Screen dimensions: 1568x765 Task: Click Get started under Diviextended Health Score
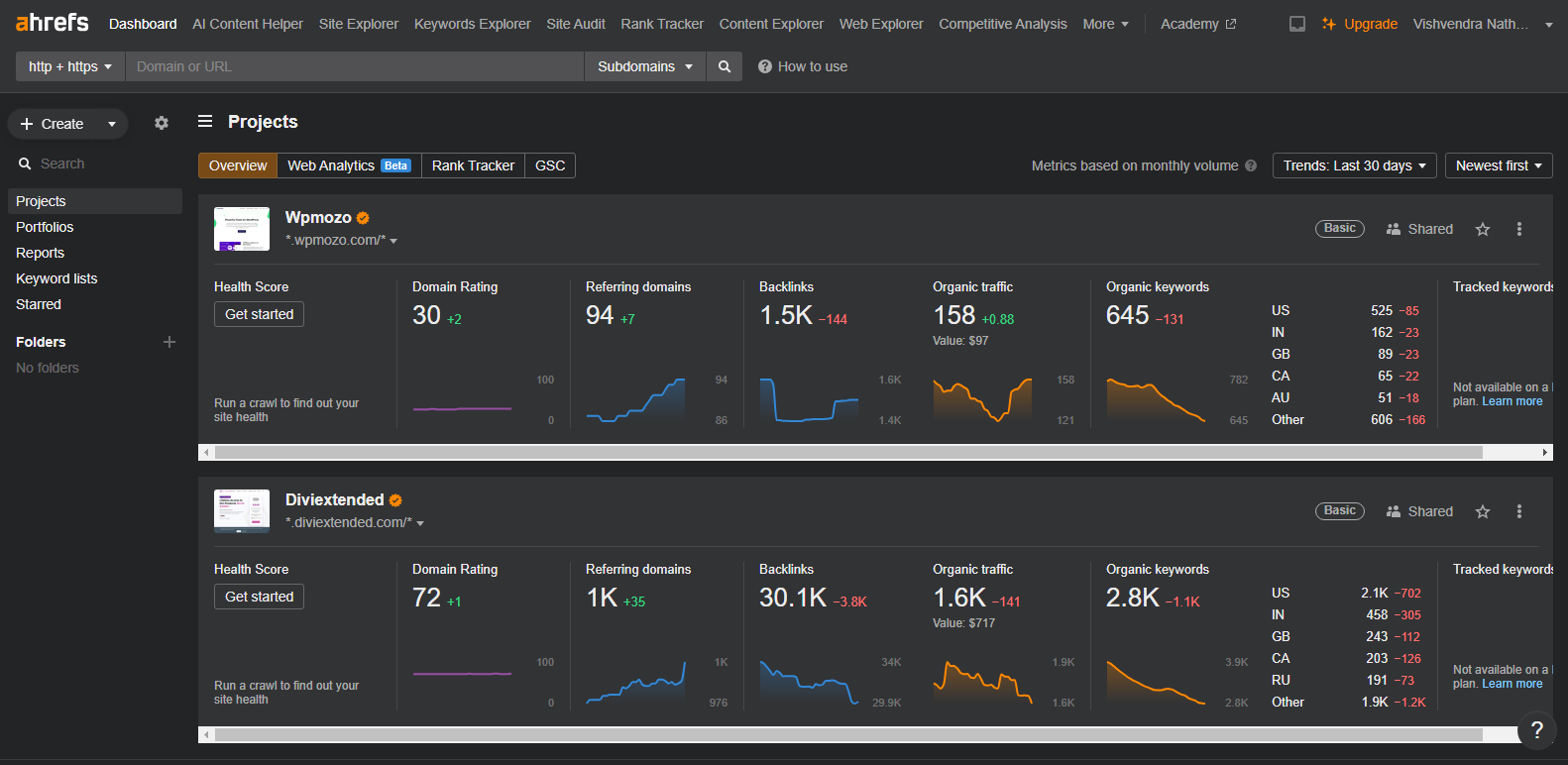[259, 597]
